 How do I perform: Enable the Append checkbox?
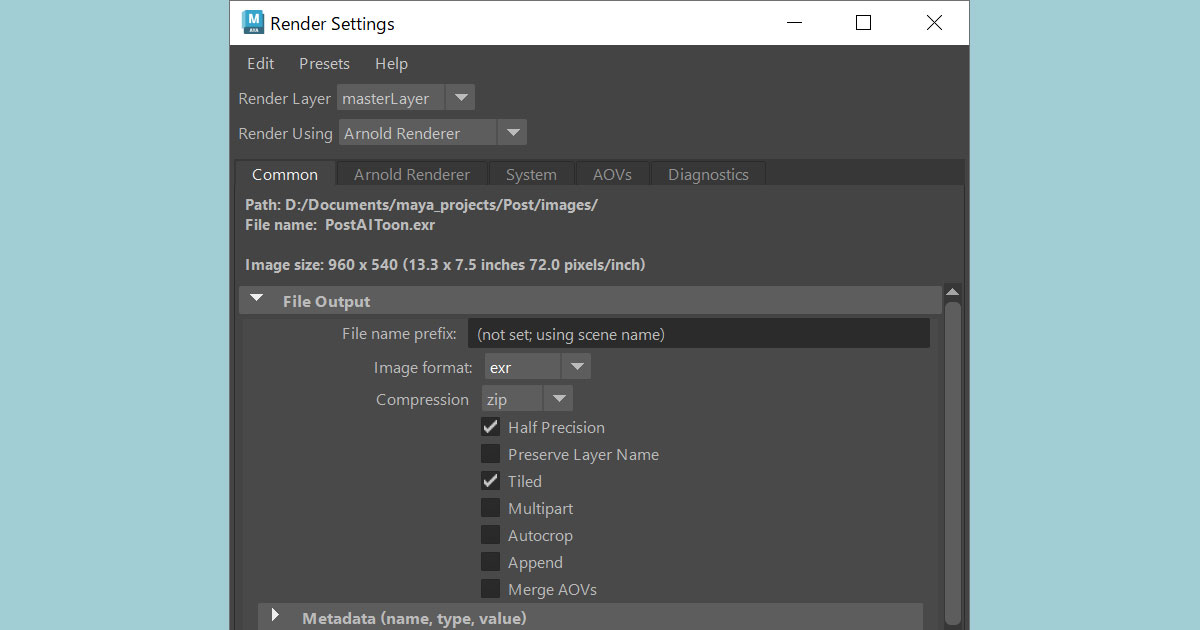(490, 562)
